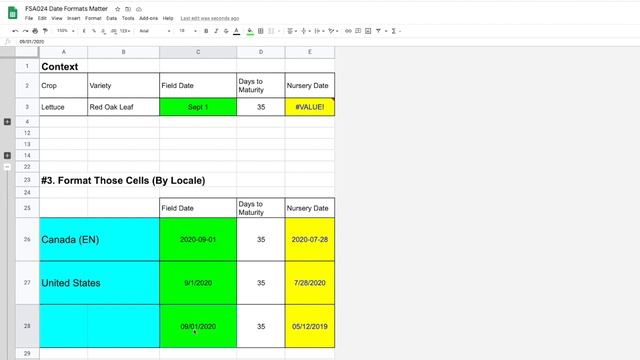Viewport: 640px width, 360px height.
Task: Open the Format menu
Action: coord(93,18)
